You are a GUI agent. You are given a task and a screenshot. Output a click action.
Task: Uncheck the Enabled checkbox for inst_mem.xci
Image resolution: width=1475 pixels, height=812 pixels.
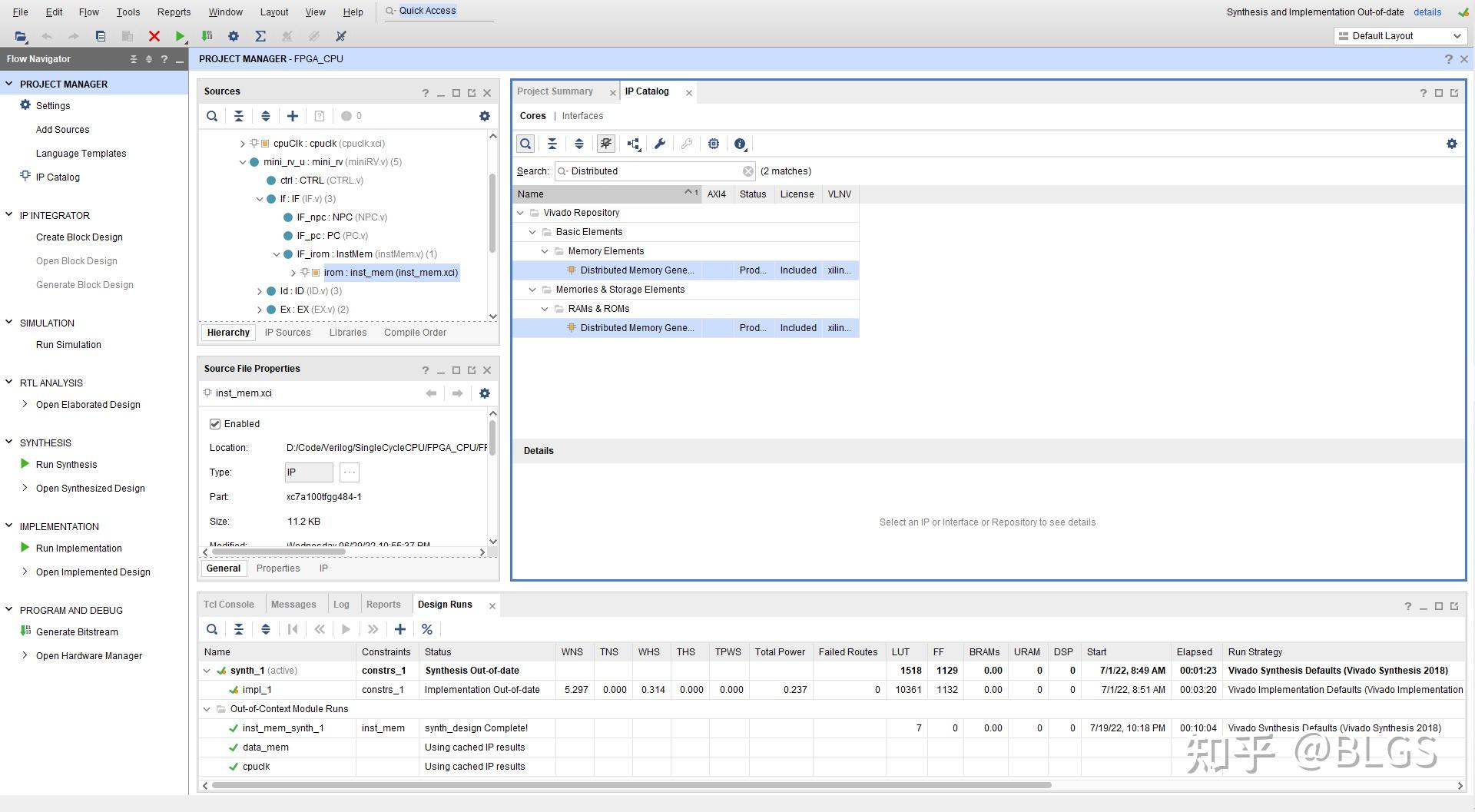tap(215, 424)
